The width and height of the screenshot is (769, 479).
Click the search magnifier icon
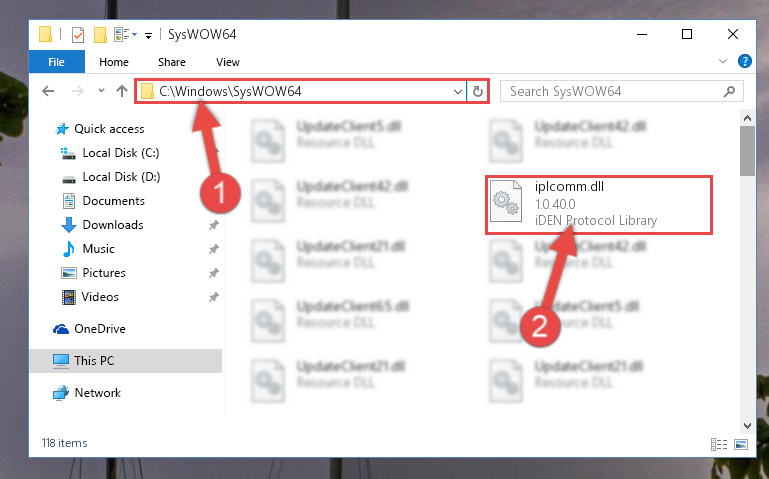click(x=729, y=91)
